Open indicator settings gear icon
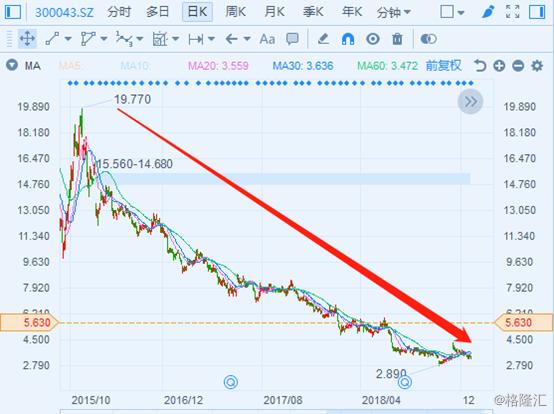Image resolution: width=554 pixels, height=414 pixels. tap(537, 65)
